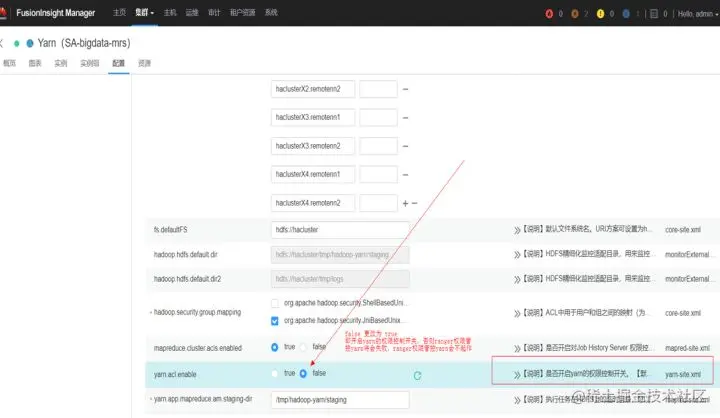Open the 审计 audit menu
The image size is (720, 418).
coord(214,12)
